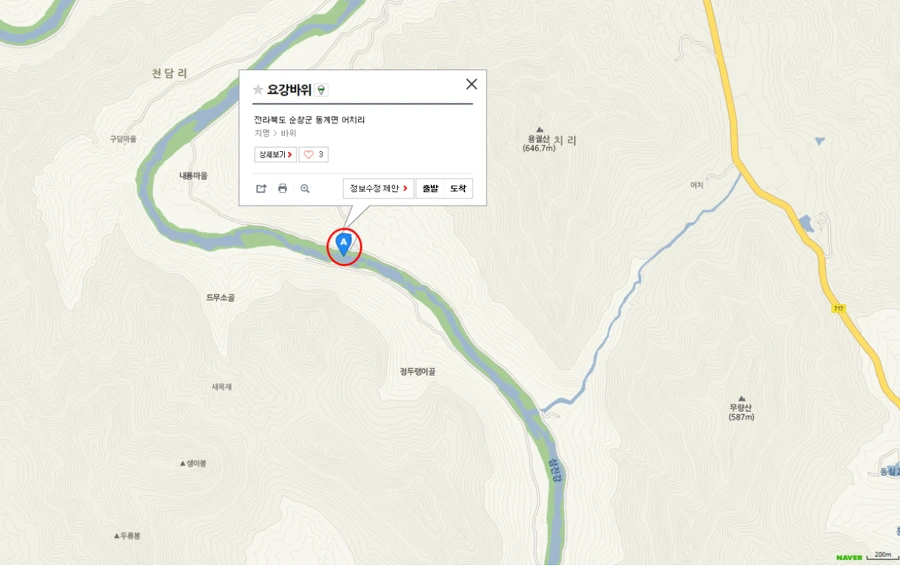Like the place with the heart button
The image size is (900, 566).
313,154
